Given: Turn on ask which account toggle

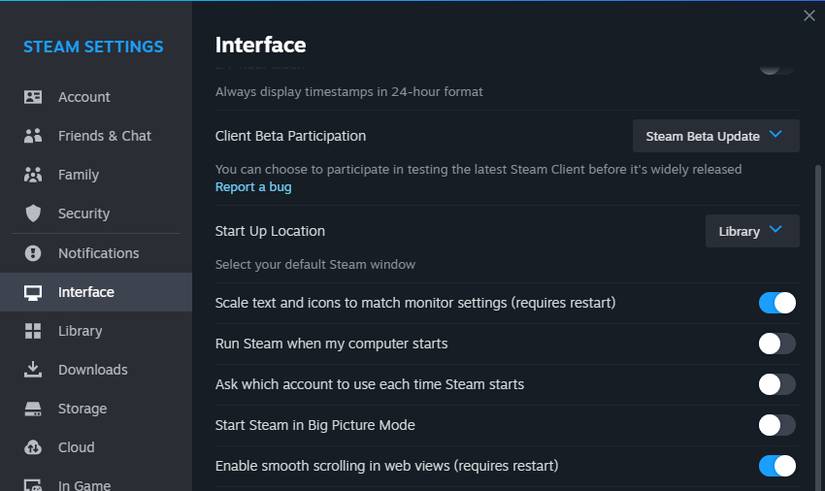Looking at the screenshot, I should pyautogui.click(x=777, y=384).
